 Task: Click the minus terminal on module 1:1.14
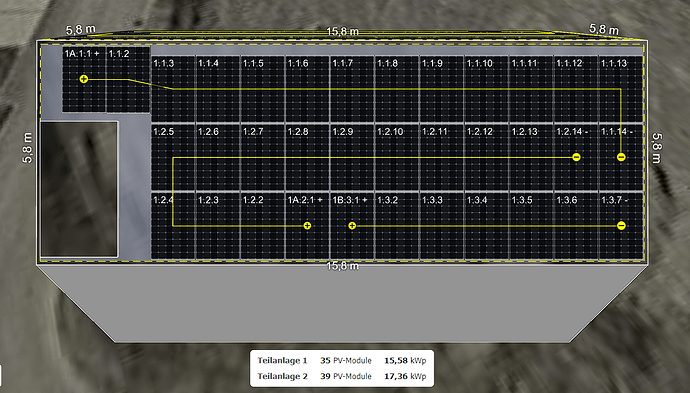(621, 157)
